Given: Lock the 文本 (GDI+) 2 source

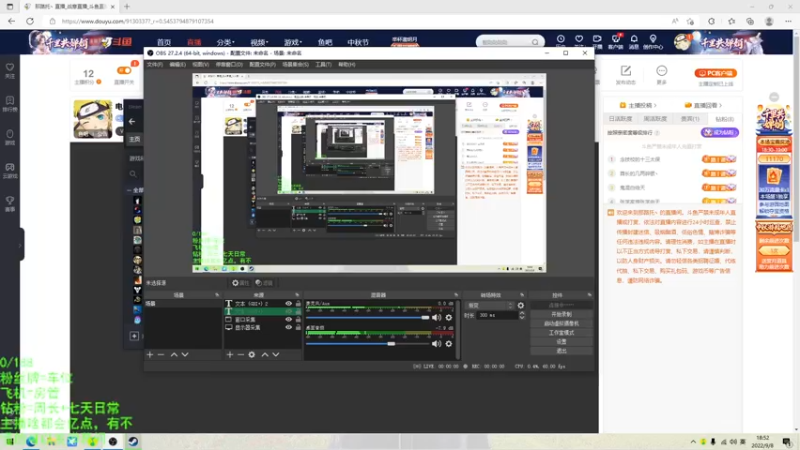Looking at the screenshot, I should [x=298, y=304].
